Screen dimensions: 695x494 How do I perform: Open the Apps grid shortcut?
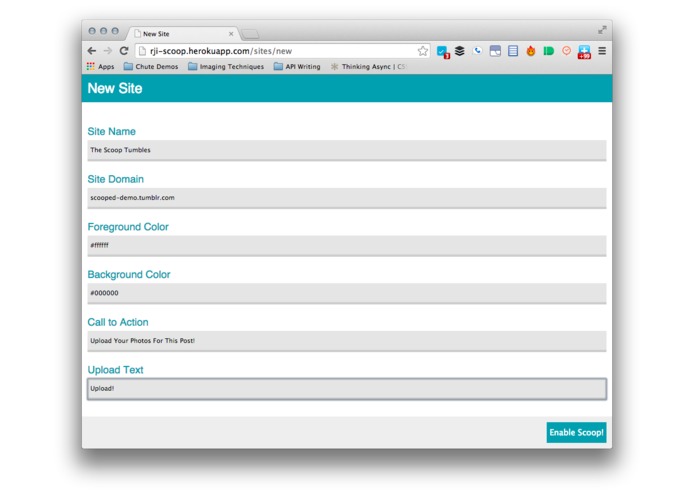[x=100, y=66]
